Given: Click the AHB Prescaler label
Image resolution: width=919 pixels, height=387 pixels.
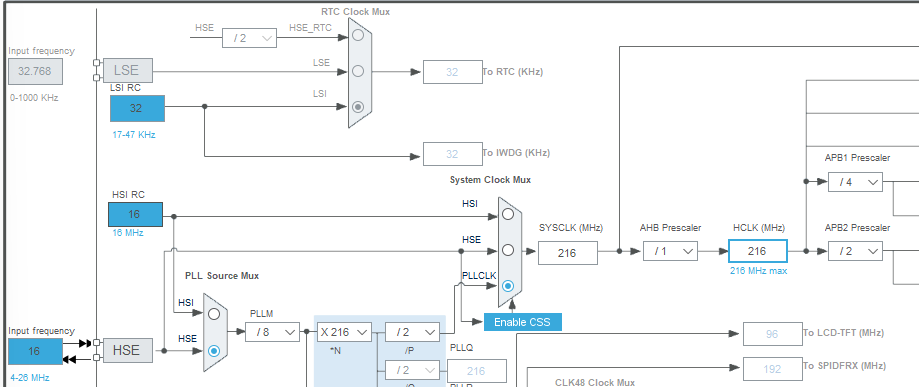Looking at the screenshot, I should click(670, 228).
